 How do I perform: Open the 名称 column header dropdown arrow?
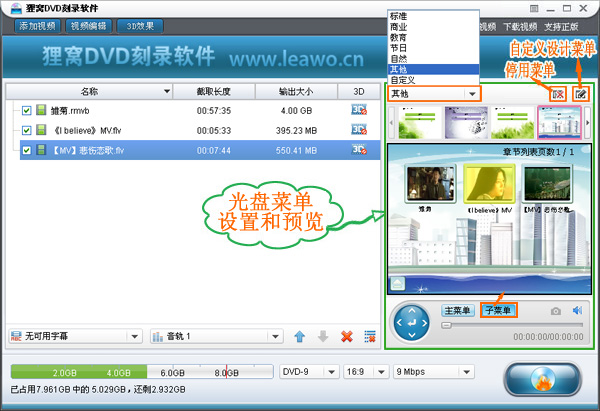point(166,91)
